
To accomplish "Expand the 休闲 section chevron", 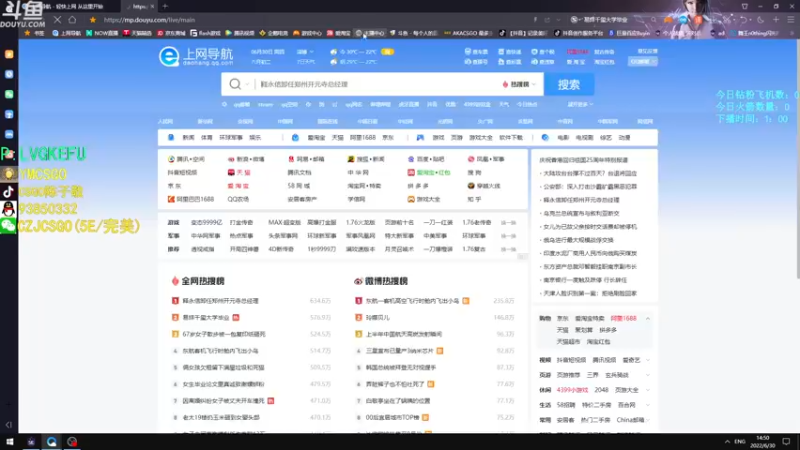I will pyautogui.click(x=648, y=390).
